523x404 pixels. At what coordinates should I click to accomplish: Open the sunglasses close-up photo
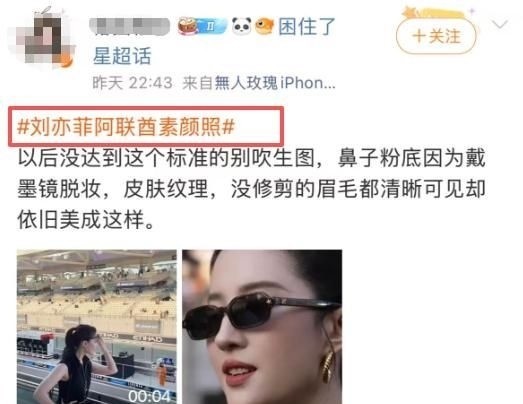point(262,327)
